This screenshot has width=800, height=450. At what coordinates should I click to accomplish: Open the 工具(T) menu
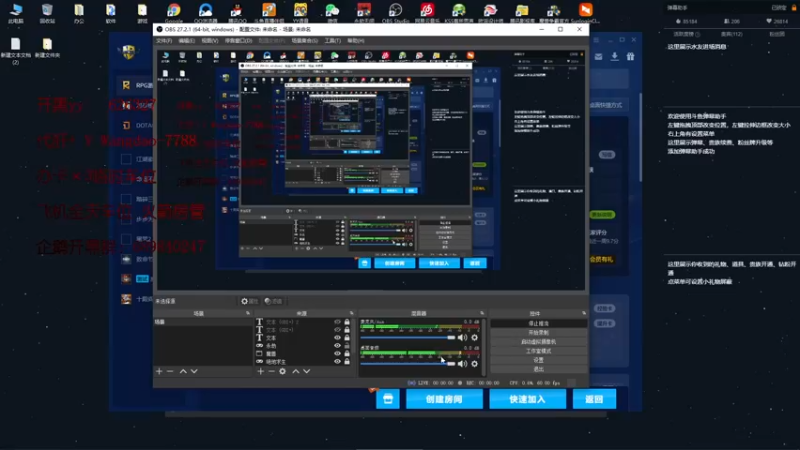coord(332,40)
